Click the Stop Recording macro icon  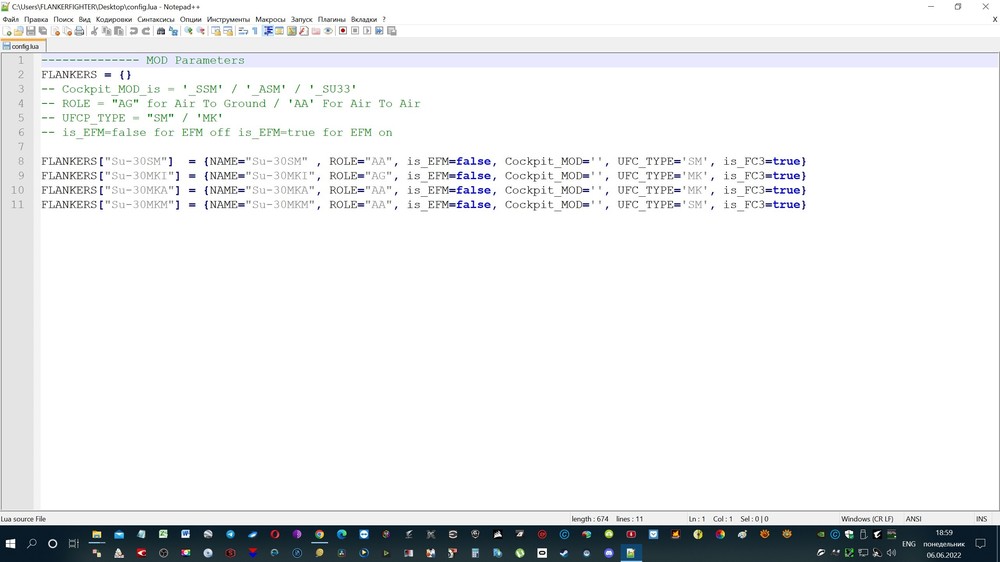[x=355, y=31]
